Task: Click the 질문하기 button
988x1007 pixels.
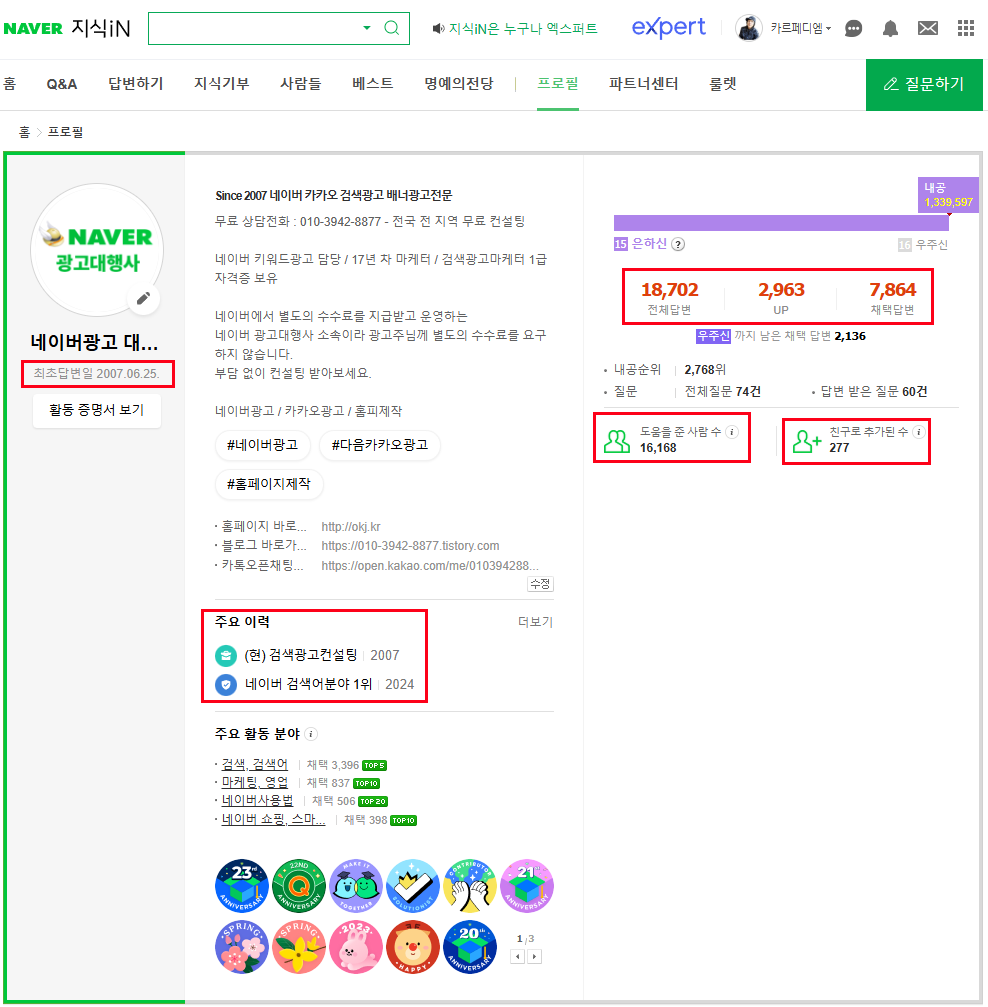Action: point(924,84)
